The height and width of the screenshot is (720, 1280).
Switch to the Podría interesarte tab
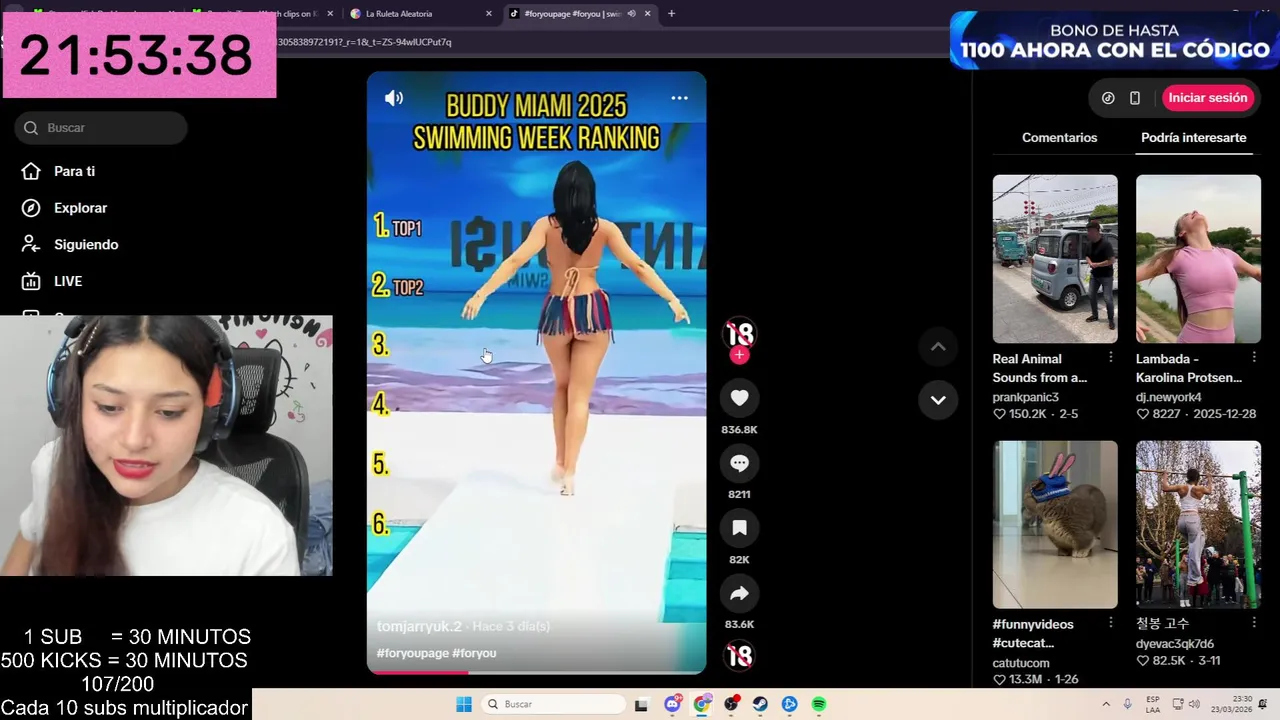tap(1193, 138)
